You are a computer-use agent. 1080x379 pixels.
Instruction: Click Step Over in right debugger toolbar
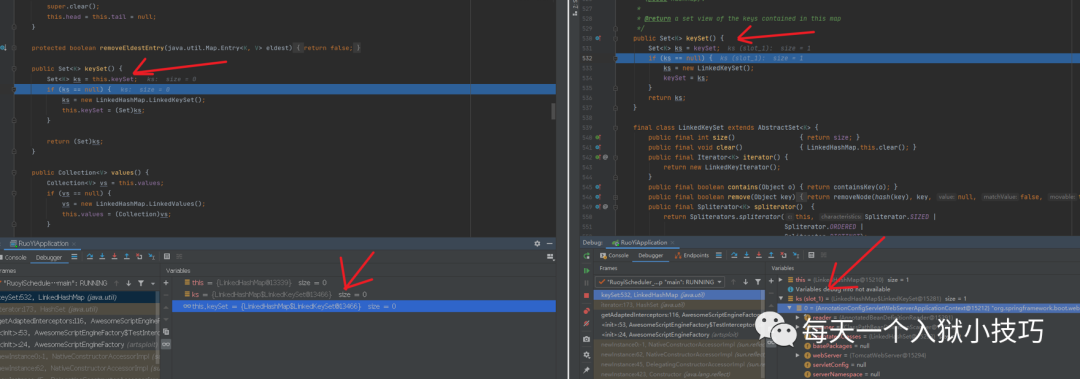tap(734, 255)
